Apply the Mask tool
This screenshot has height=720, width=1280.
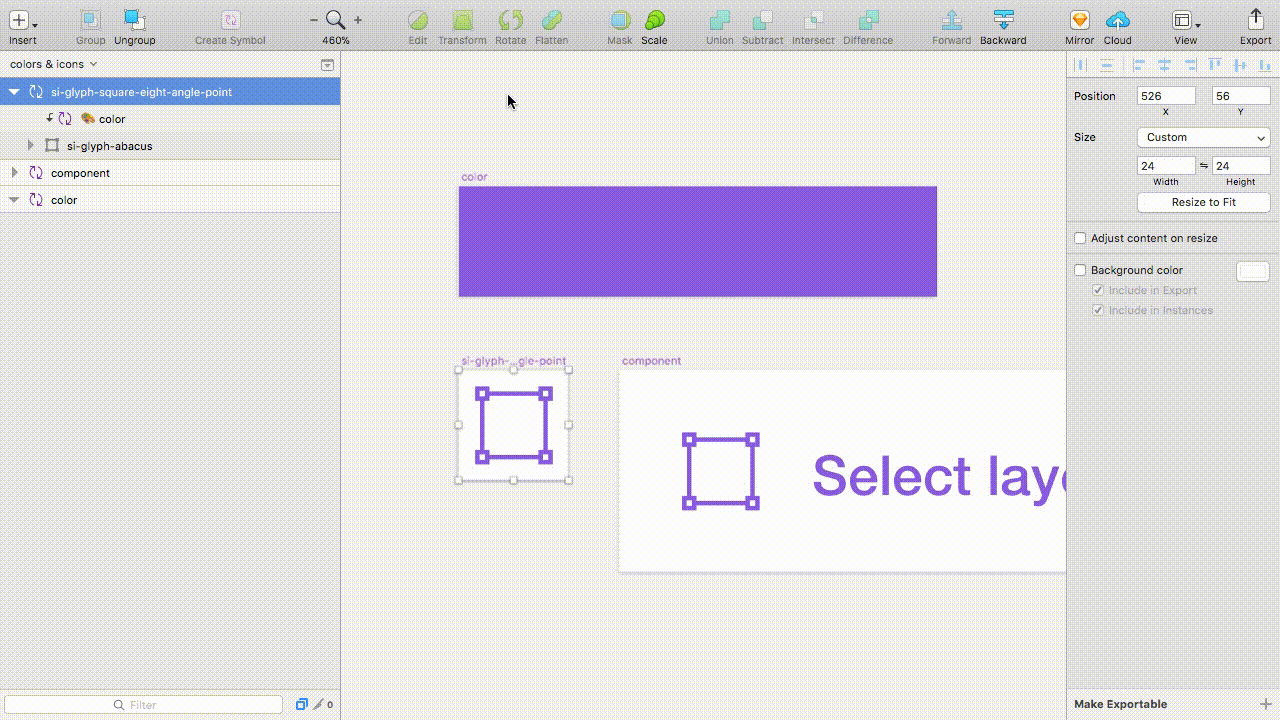click(x=620, y=20)
